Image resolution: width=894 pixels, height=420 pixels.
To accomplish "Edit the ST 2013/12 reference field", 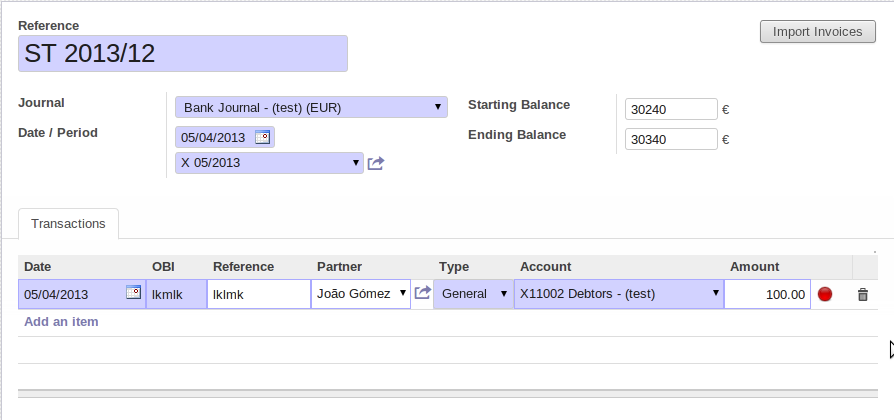I will tap(182, 54).
